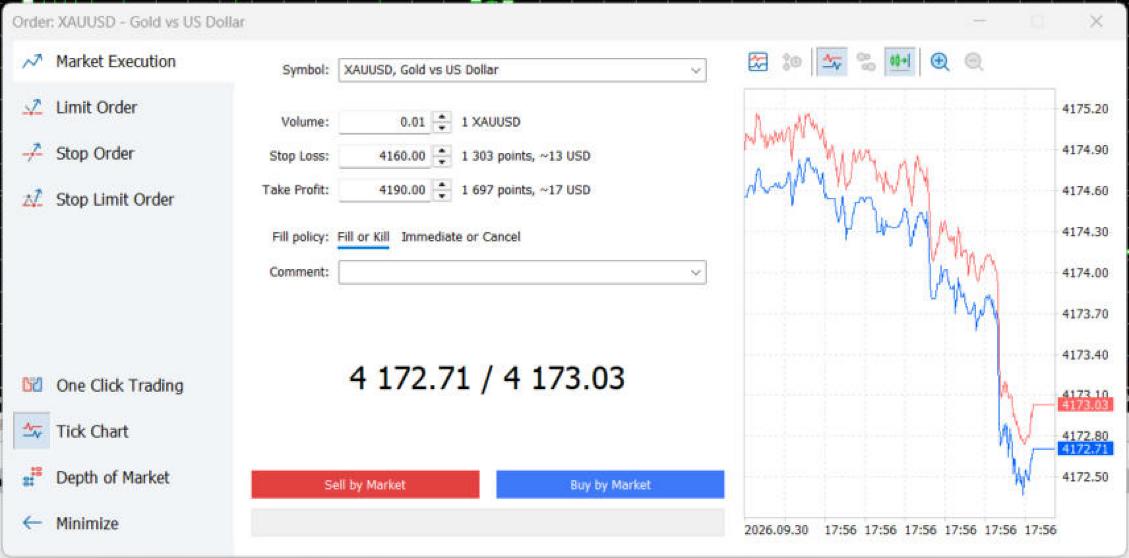Click the empty grey status bar below buttons
The height and width of the screenshot is (558, 1129).
pos(487,523)
